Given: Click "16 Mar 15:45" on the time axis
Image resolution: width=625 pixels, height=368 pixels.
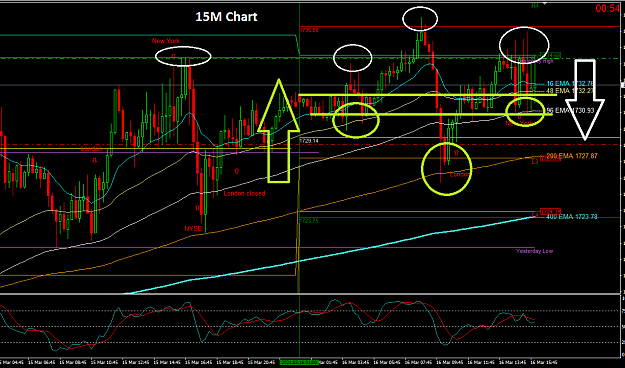Looking at the screenshot, I should (x=544, y=362).
